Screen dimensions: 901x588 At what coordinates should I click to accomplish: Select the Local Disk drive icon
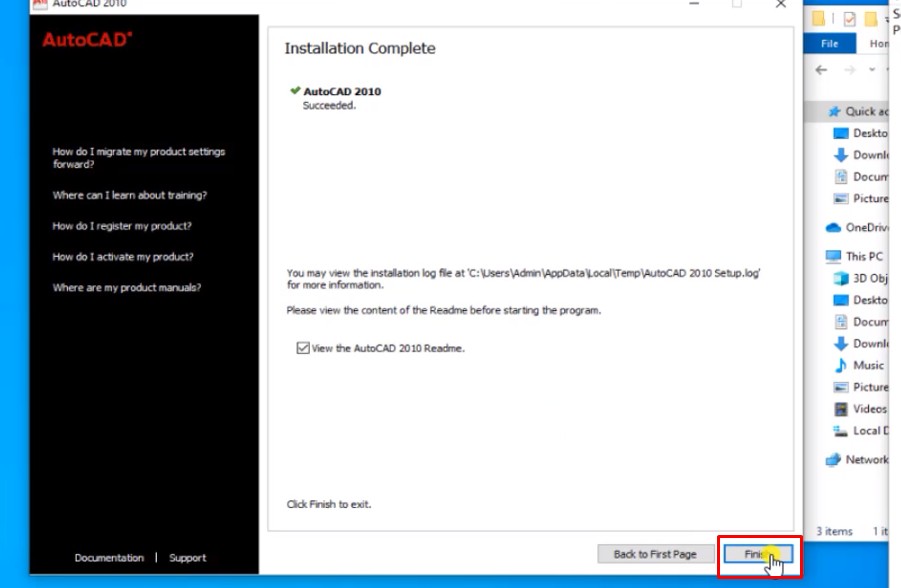[841, 430]
